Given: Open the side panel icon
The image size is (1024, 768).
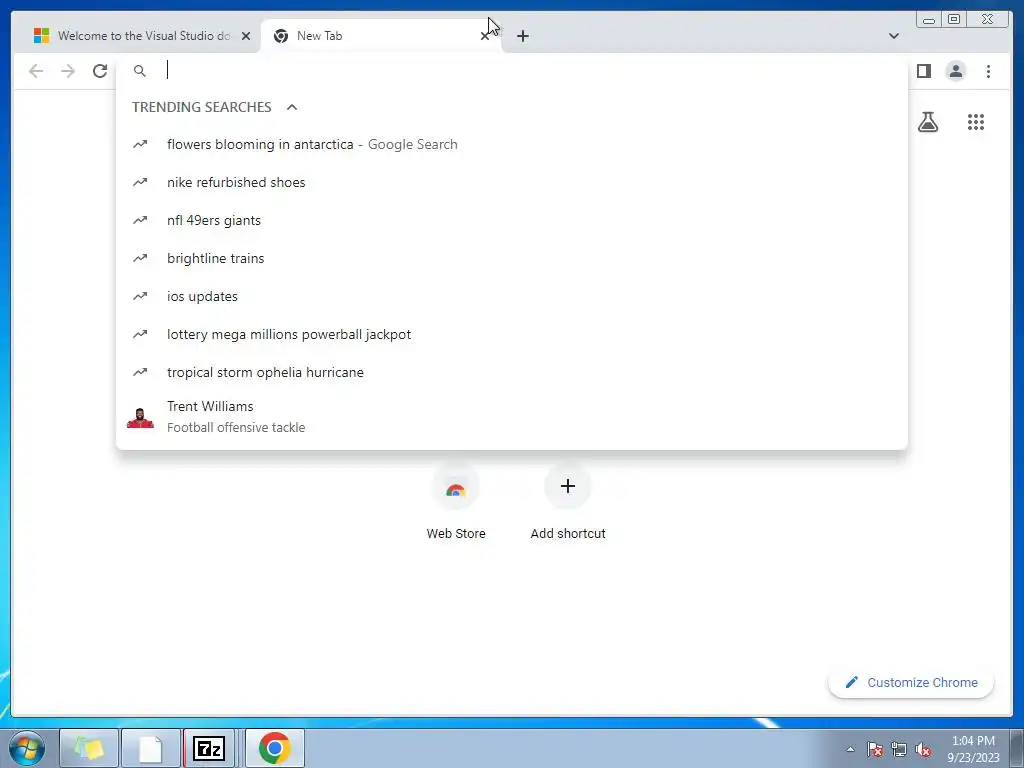Looking at the screenshot, I should click(923, 71).
